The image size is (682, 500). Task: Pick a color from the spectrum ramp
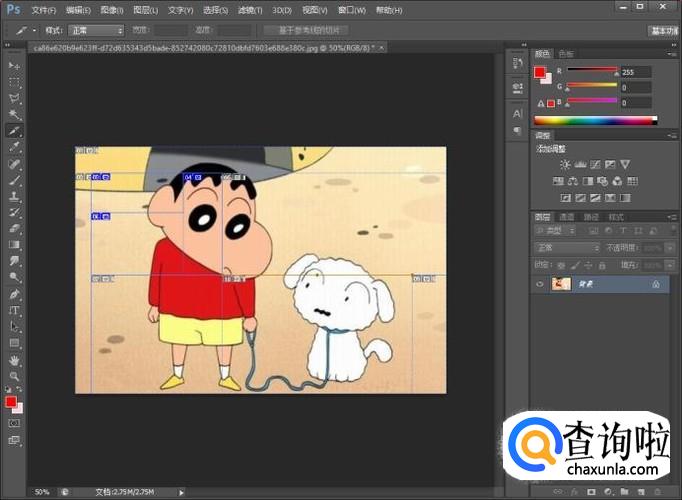click(x=595, y=120)
